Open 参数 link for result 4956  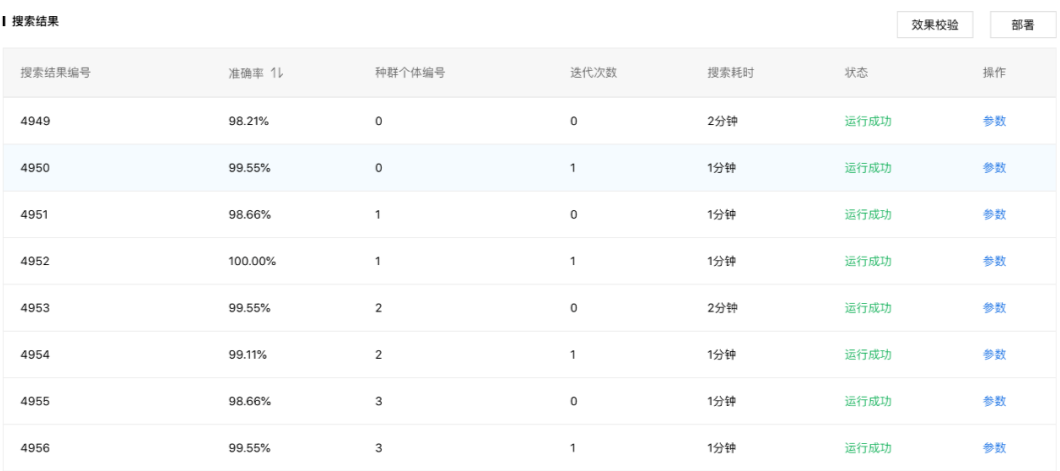994,447
